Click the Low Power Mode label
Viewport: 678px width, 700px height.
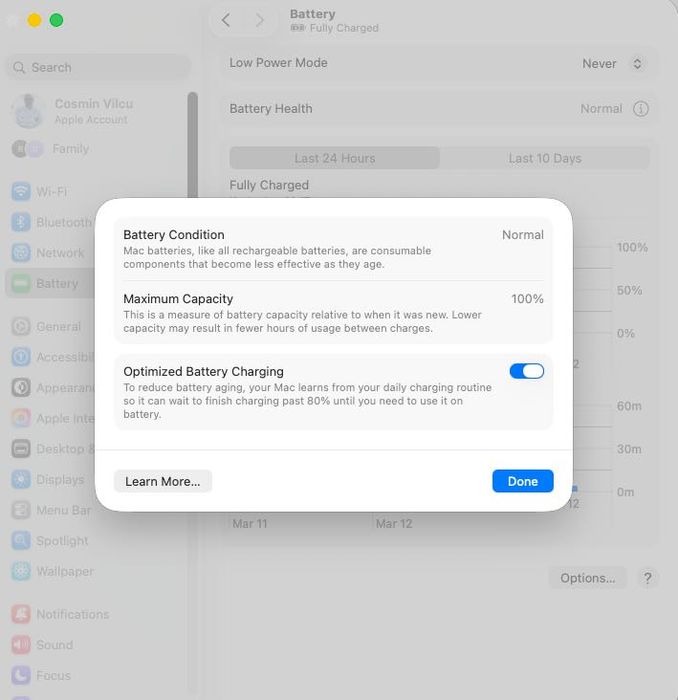click(x=279, y=63)
